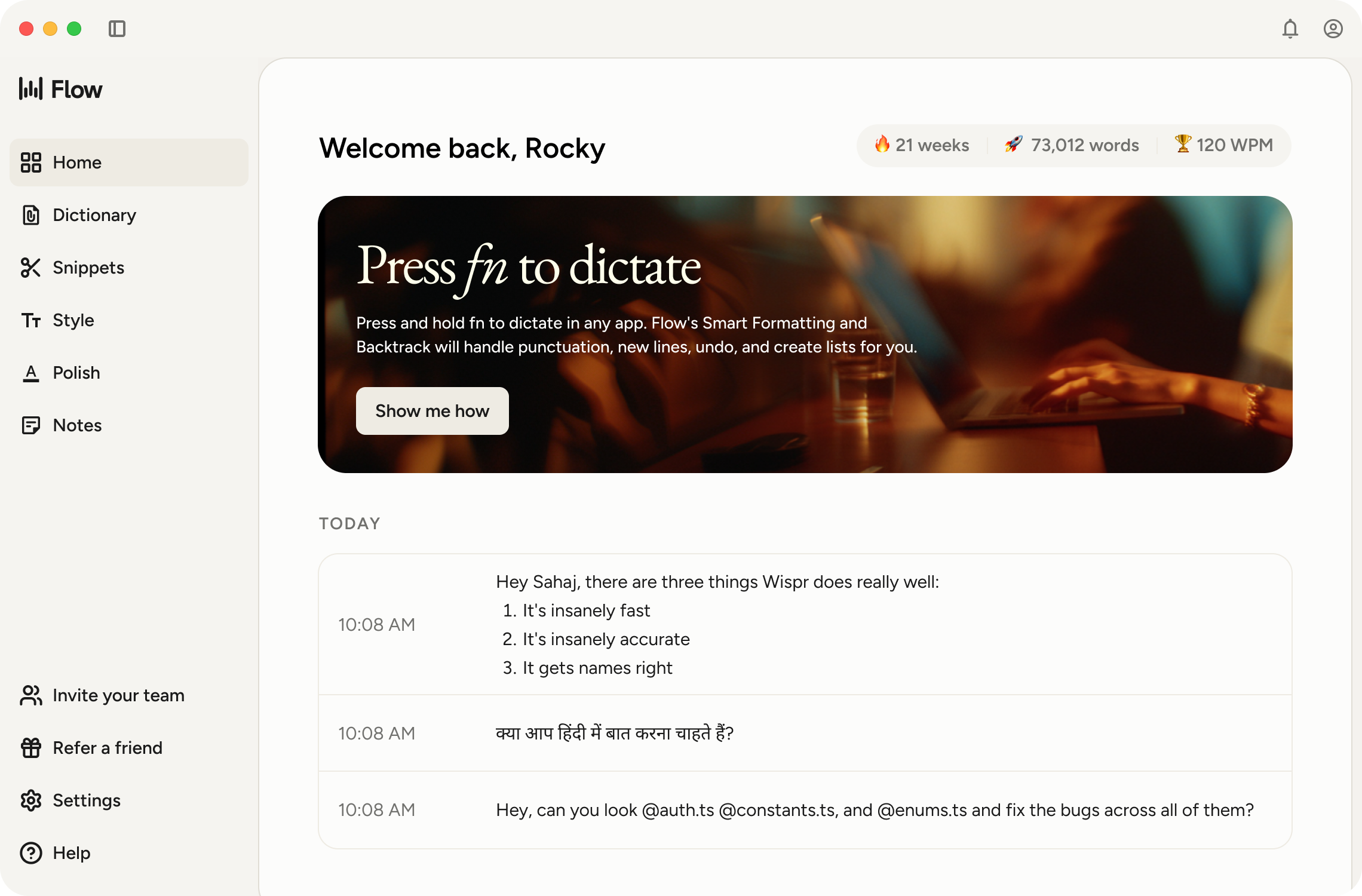Click the Snippets scissors icon
1362x896 pixels.
32,268
